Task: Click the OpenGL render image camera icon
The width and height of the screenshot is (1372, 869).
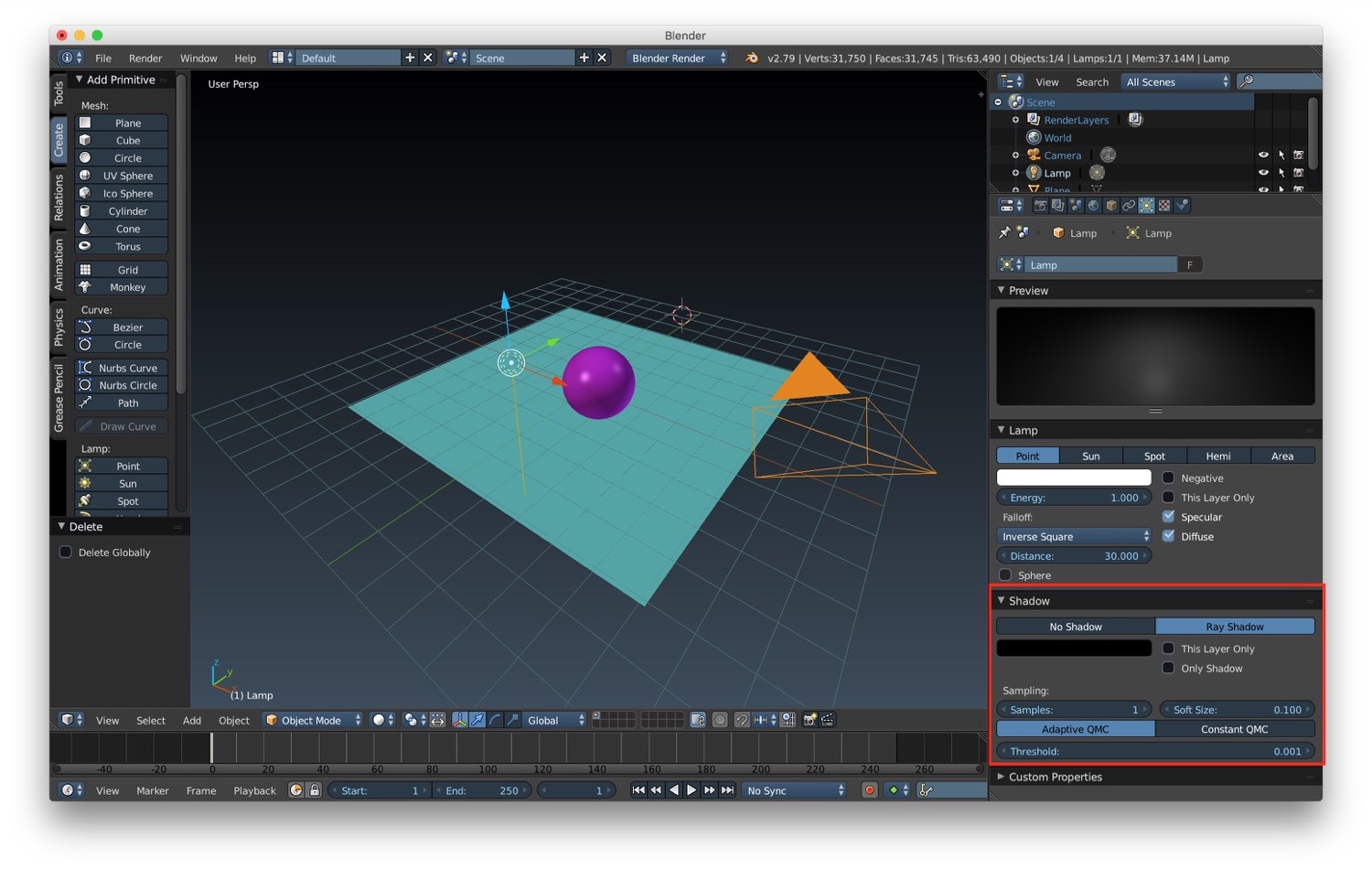Action: [x=809, y=720]
